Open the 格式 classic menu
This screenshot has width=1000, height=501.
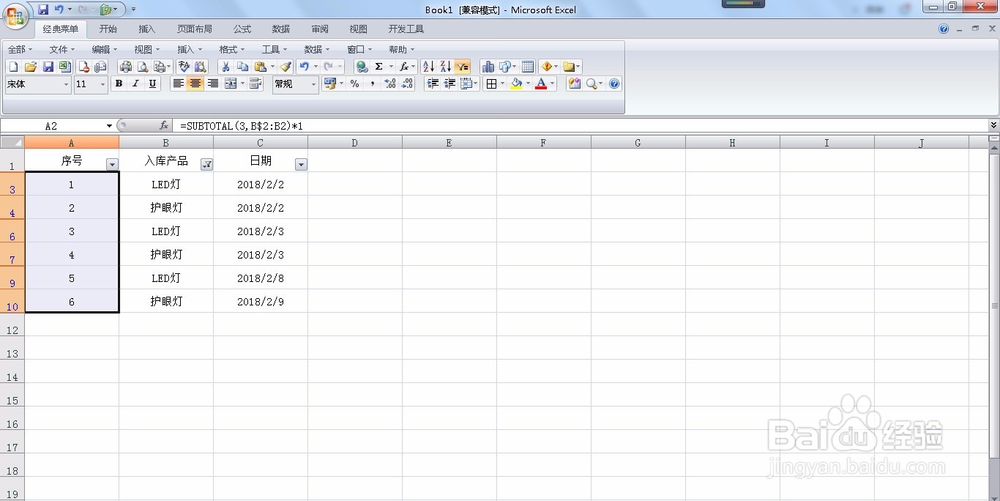pyautogui.click(x=232, y=49)
